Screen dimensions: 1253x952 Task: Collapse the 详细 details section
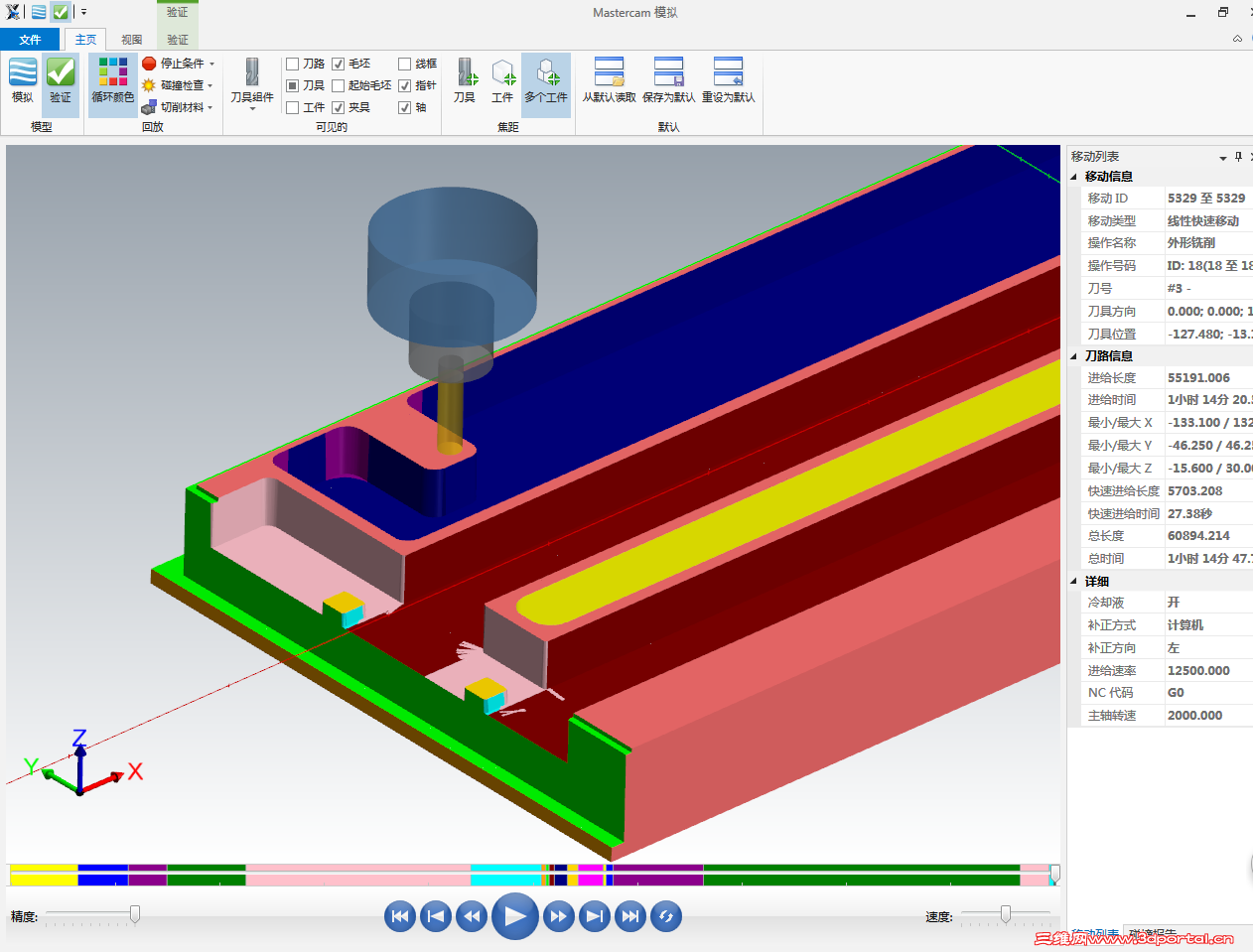click(x=1073, y=582)
